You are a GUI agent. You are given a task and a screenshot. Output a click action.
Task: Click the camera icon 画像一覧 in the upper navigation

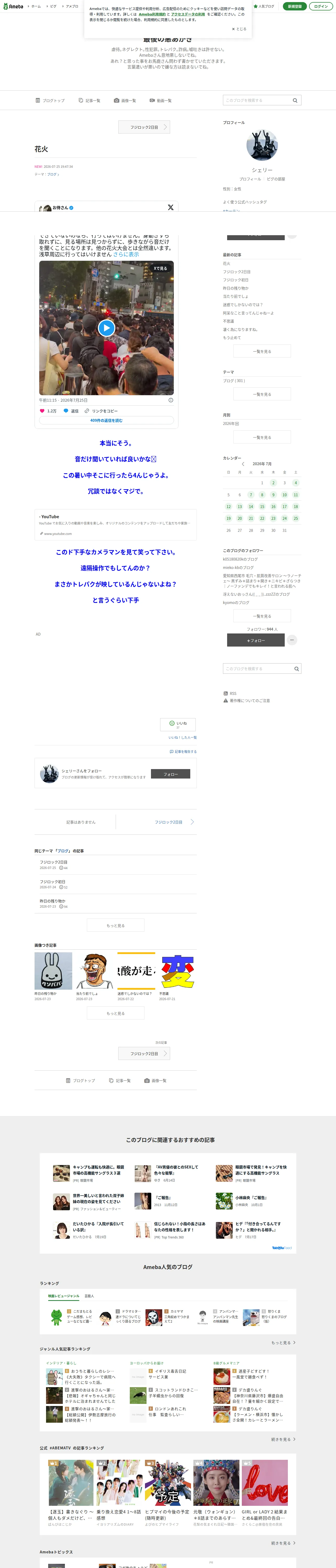pyautogui.click(x=116, y=100)
